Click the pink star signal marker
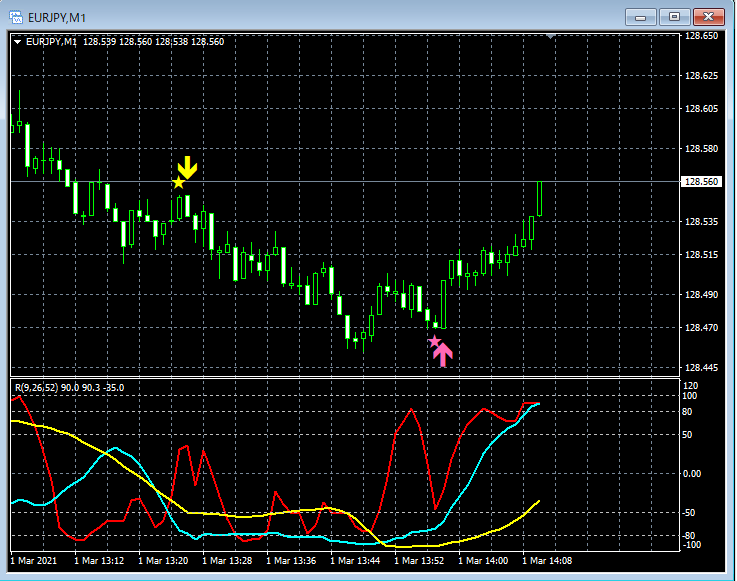Screen dimensions: 737x581 click(x=434, y=341)
